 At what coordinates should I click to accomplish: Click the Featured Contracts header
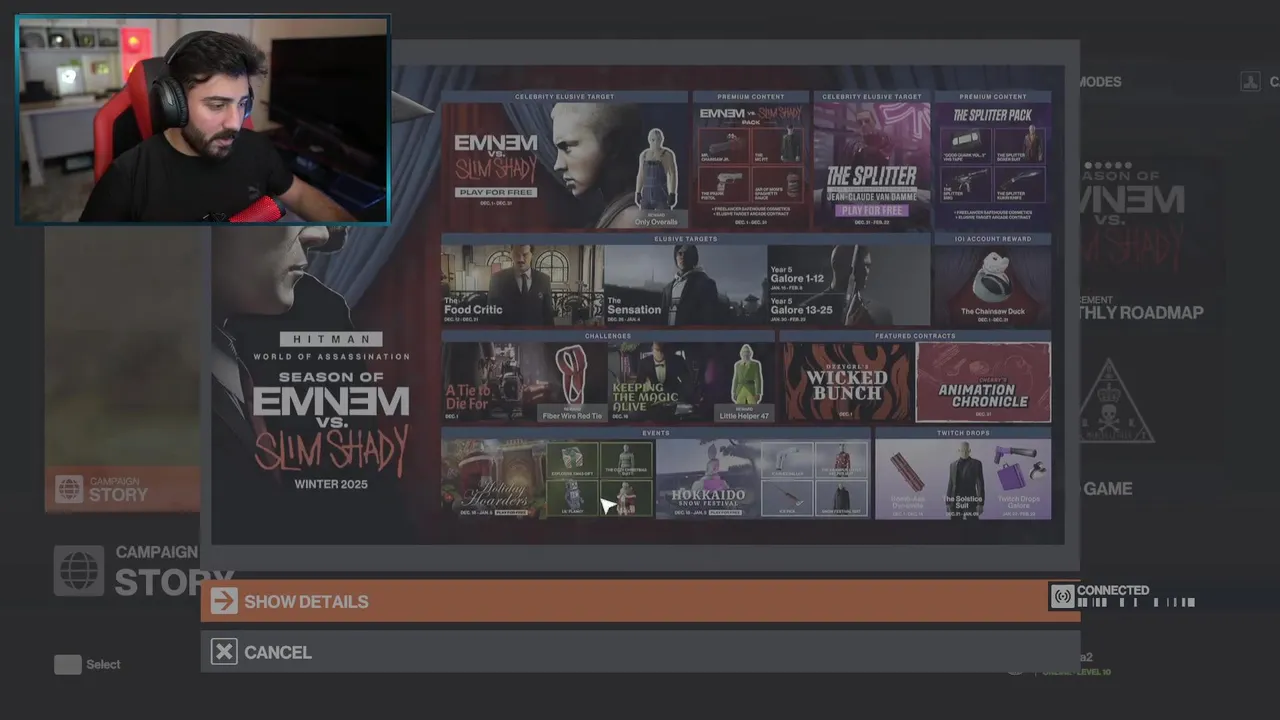[x=915, y=336]
